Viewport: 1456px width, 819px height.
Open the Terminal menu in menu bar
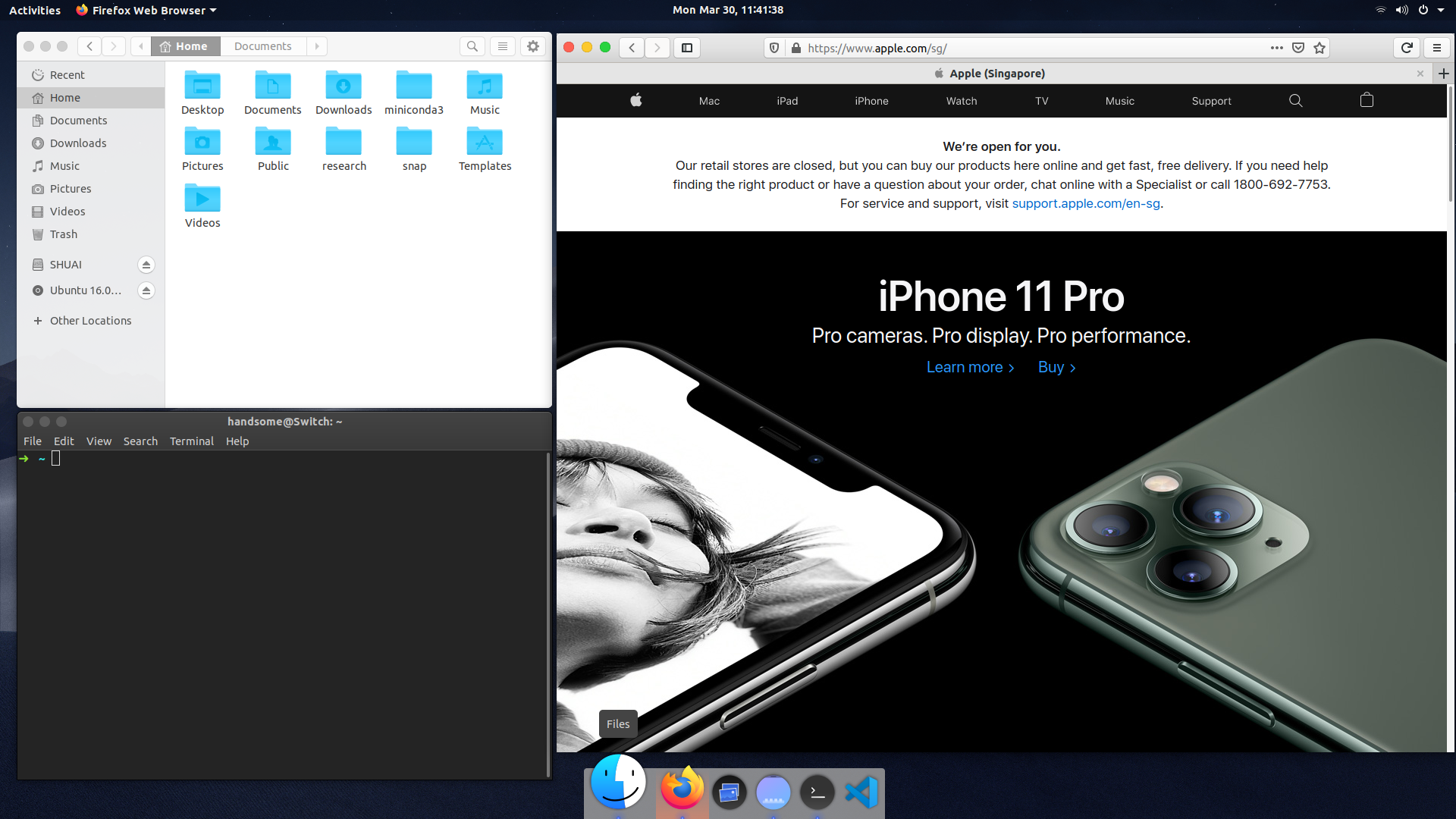click(x=191, y=441)
